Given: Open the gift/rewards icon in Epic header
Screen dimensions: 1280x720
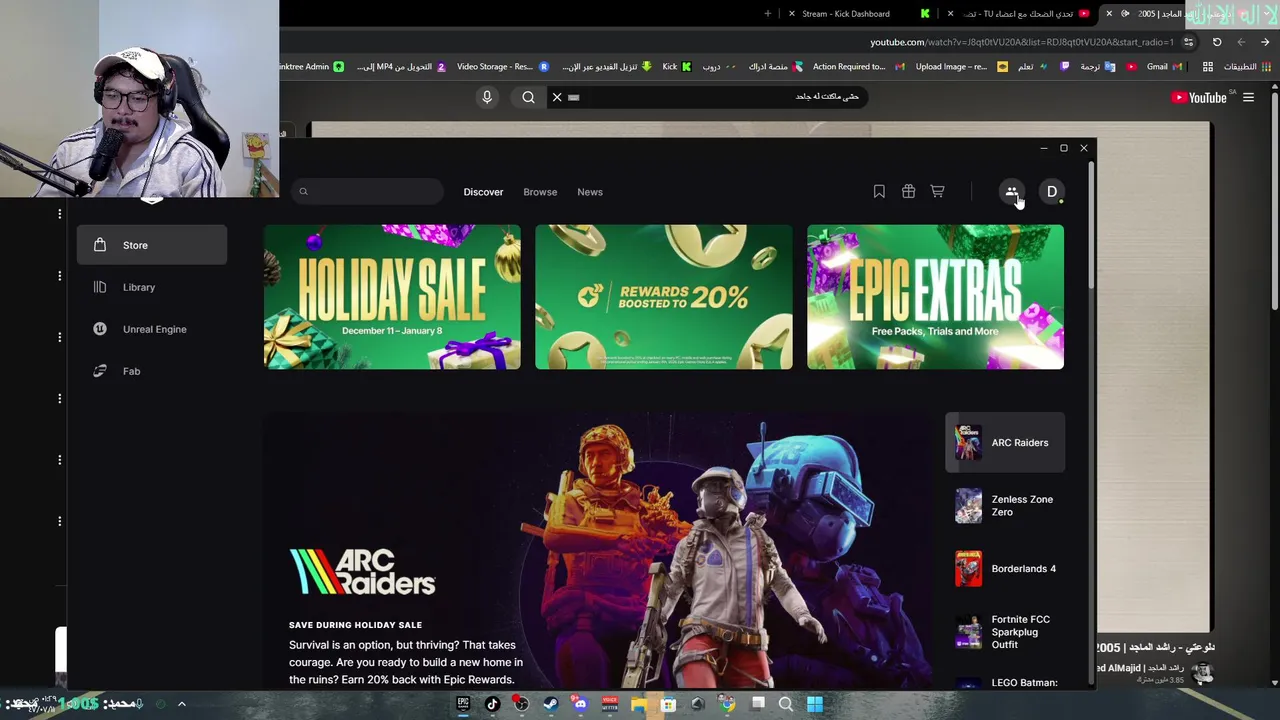Looking at the screenshot, I should 908,191.
